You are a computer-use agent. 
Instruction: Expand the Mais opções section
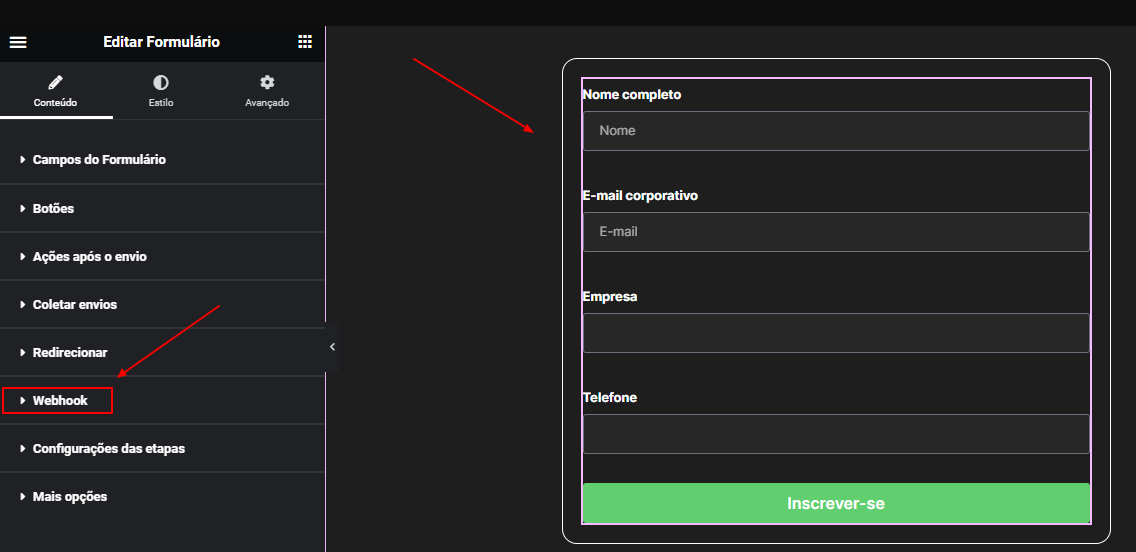coord(162,497)
